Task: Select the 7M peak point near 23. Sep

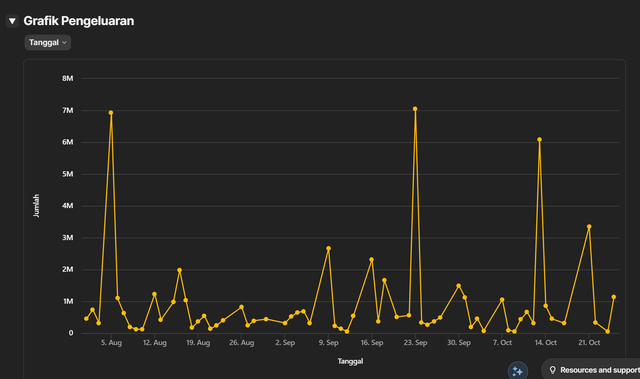Action: 415,109
